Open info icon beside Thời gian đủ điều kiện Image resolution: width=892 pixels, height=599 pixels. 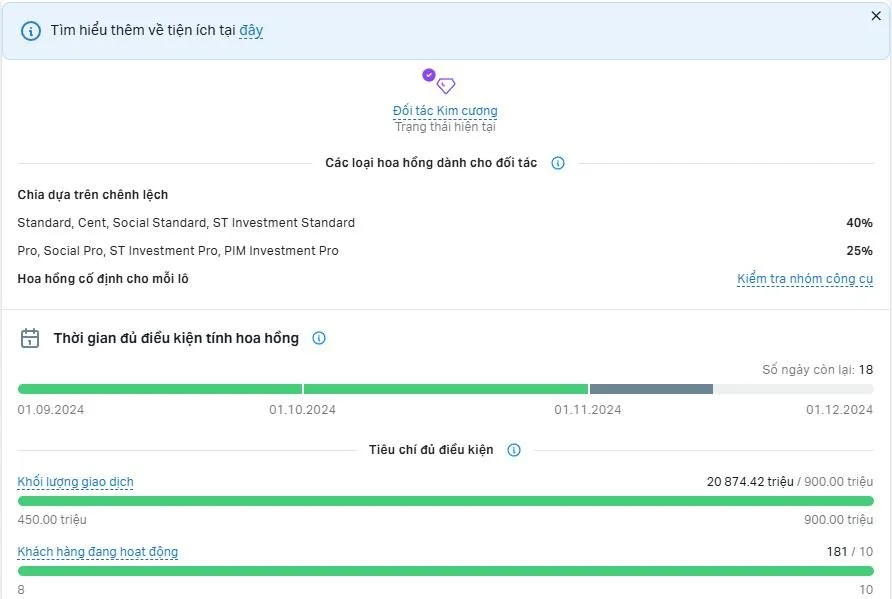coord(318,338)
